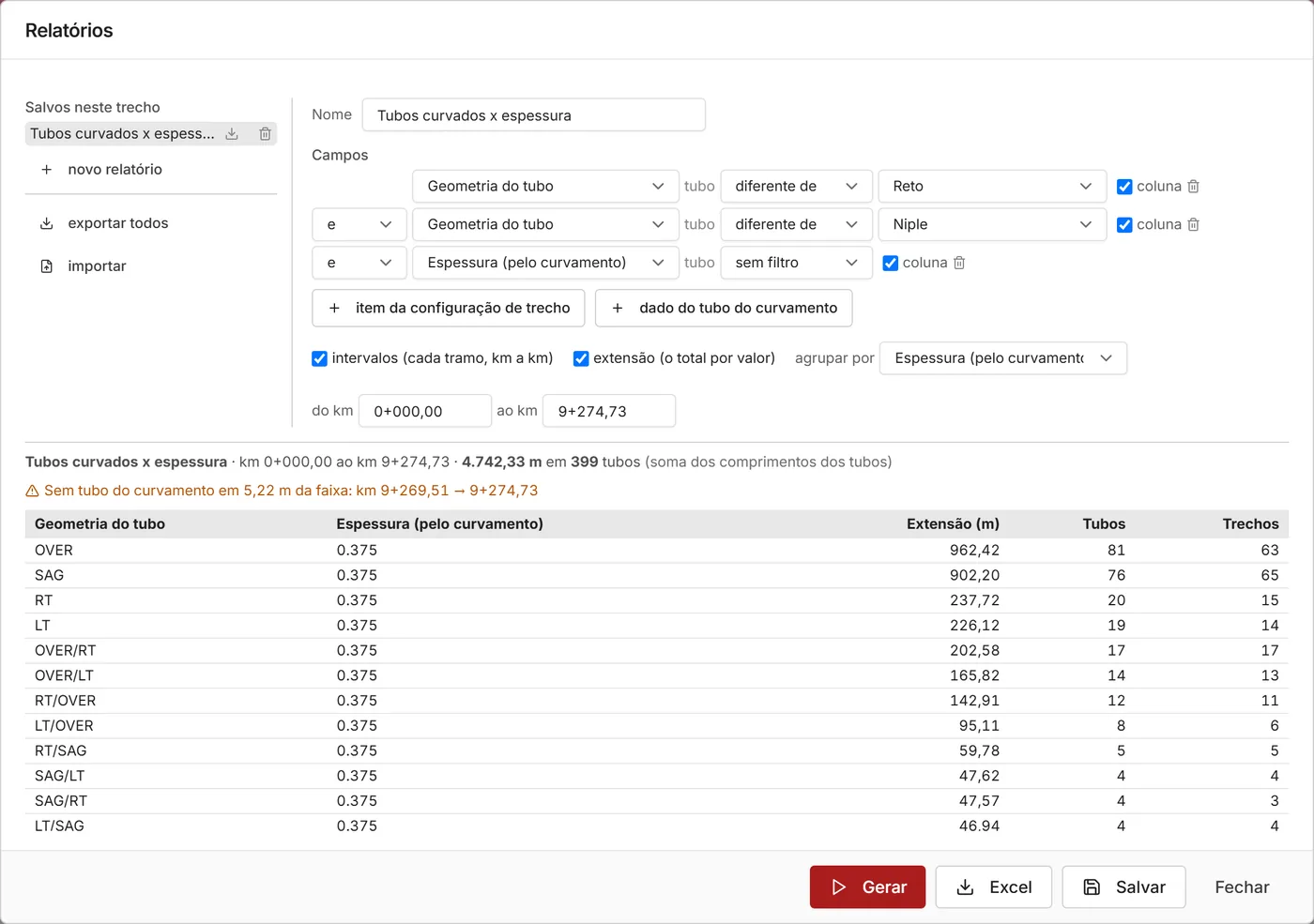Toggle coluna checkbox on the Niple row
The image size is (1314, 924).
tap(1124, 225)
